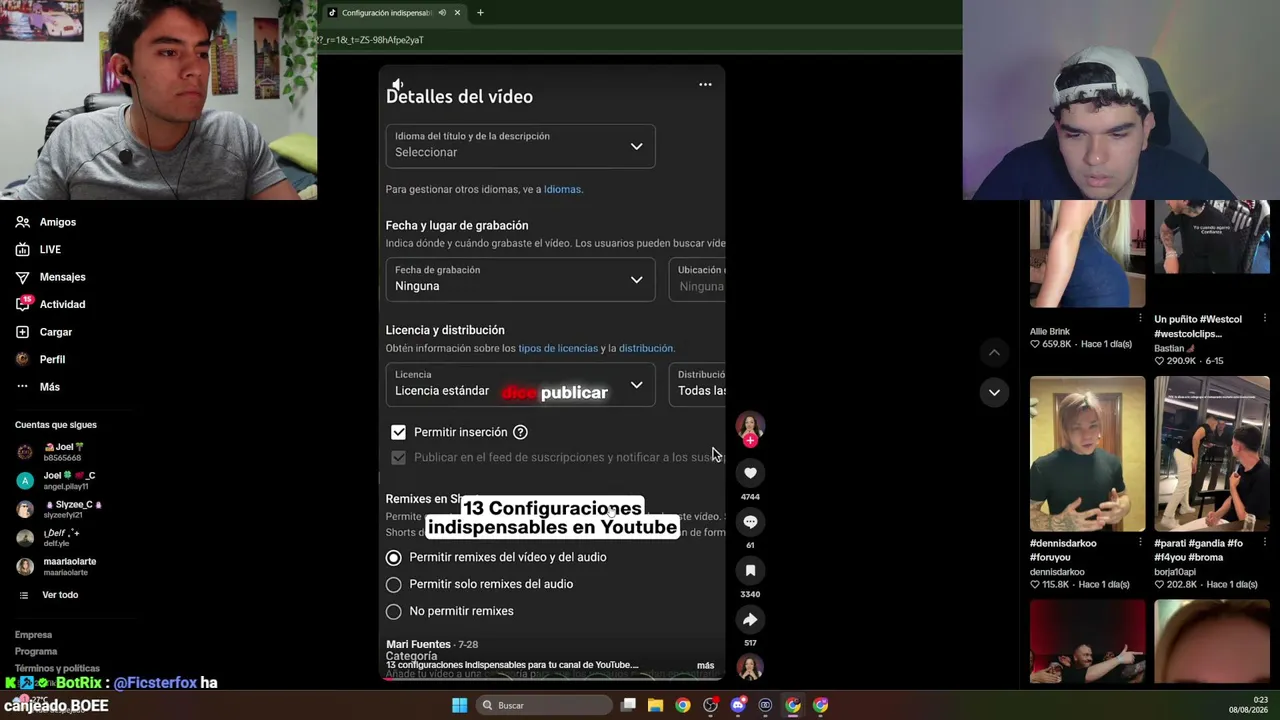Image resolution: width=1280 pixels, height=720 pixels.
Task: Save the video with the bookmark icon
Action: pyautogui.click(x=750, y=570)
